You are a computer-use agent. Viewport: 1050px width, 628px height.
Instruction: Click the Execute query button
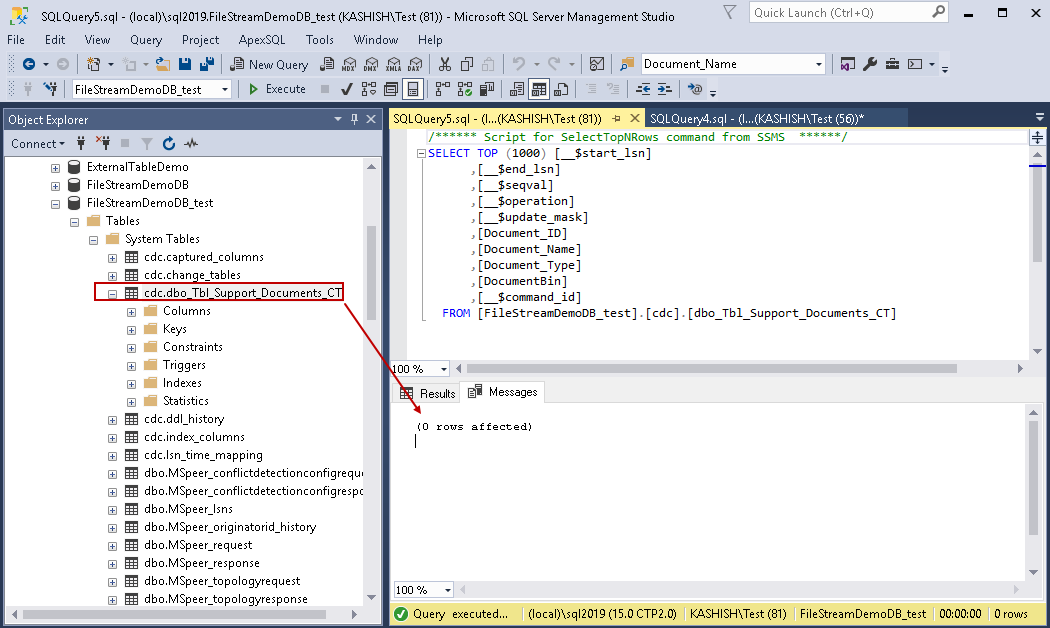[x=276, y=89]
